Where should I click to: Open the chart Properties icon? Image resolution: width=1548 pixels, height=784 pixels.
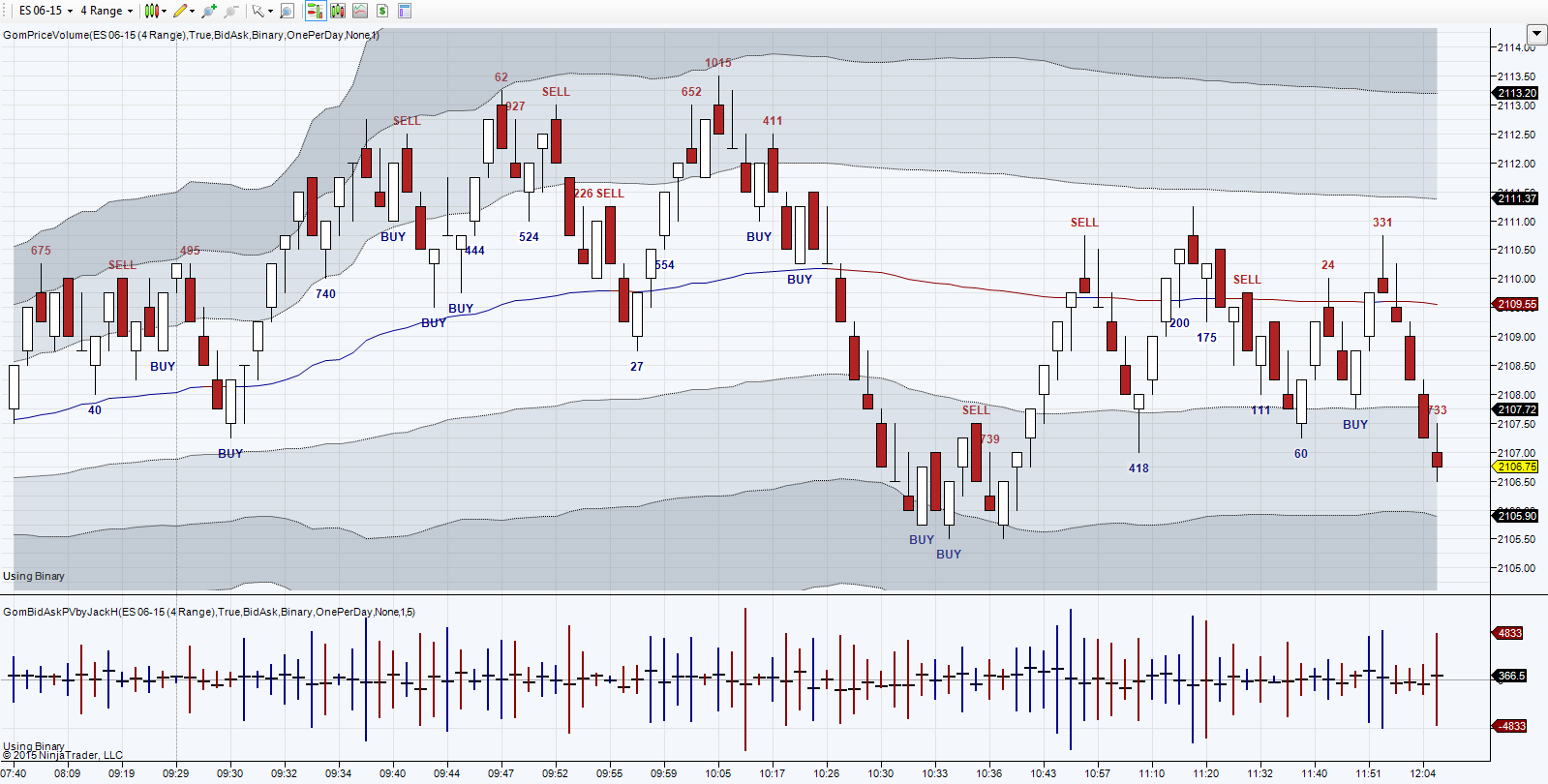pyautogui.click(x=405, y=11)
